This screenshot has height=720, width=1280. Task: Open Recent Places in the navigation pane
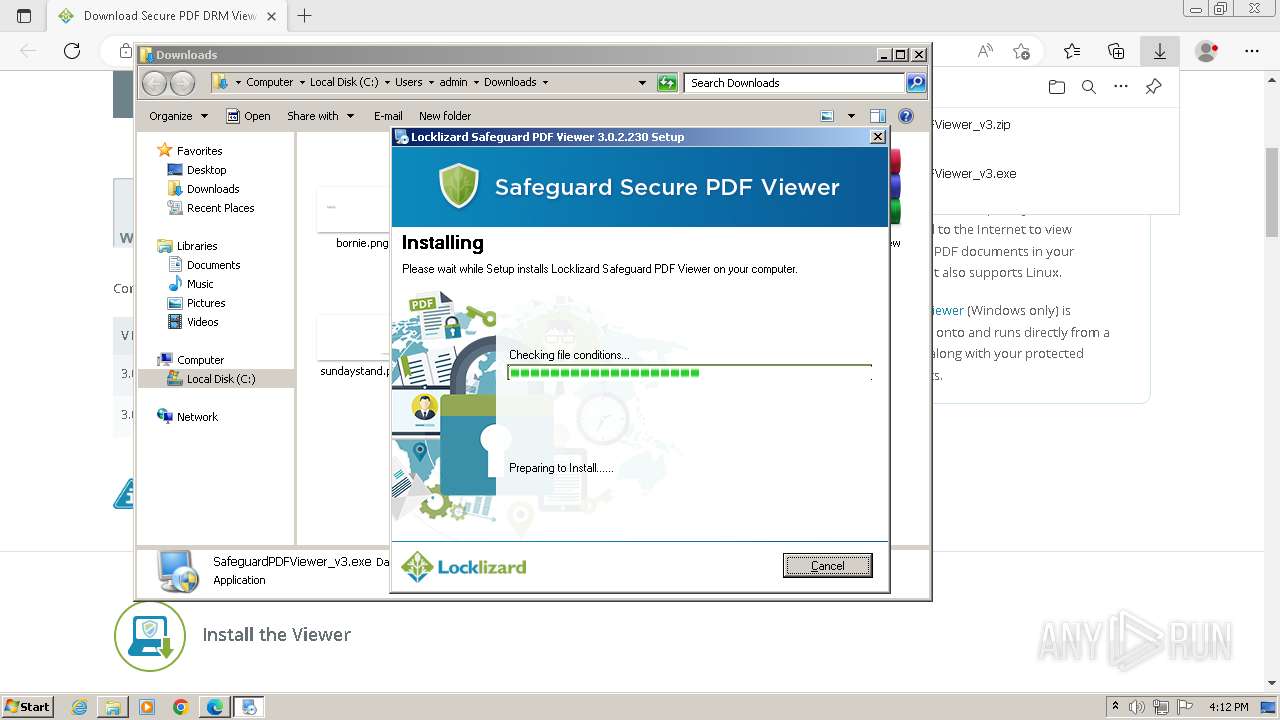[220, 208]
